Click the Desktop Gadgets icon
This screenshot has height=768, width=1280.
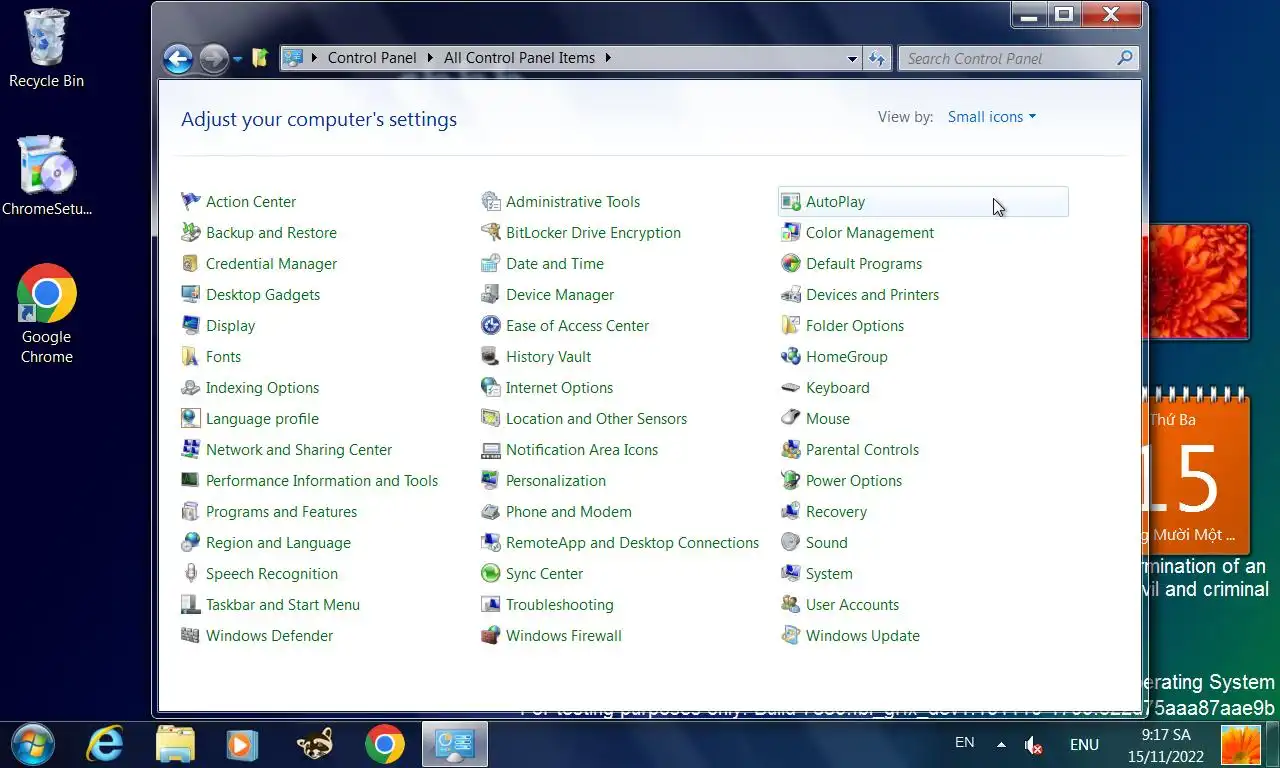tap(190, 295)
